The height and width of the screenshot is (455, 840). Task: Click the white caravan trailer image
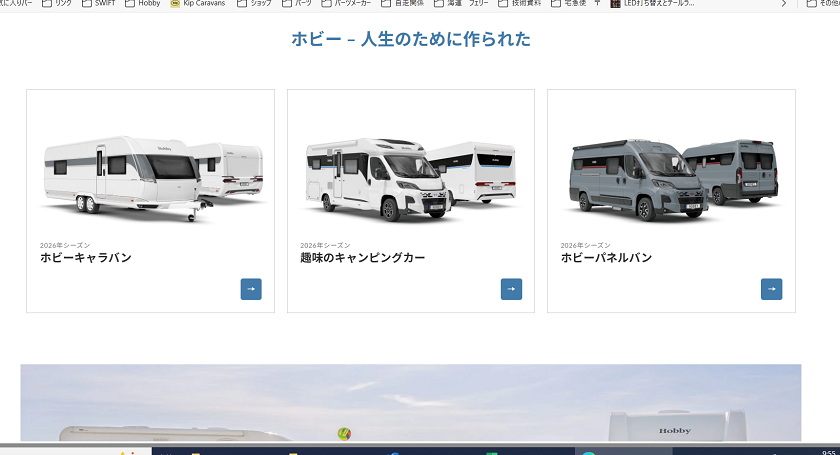pos(153,178)
